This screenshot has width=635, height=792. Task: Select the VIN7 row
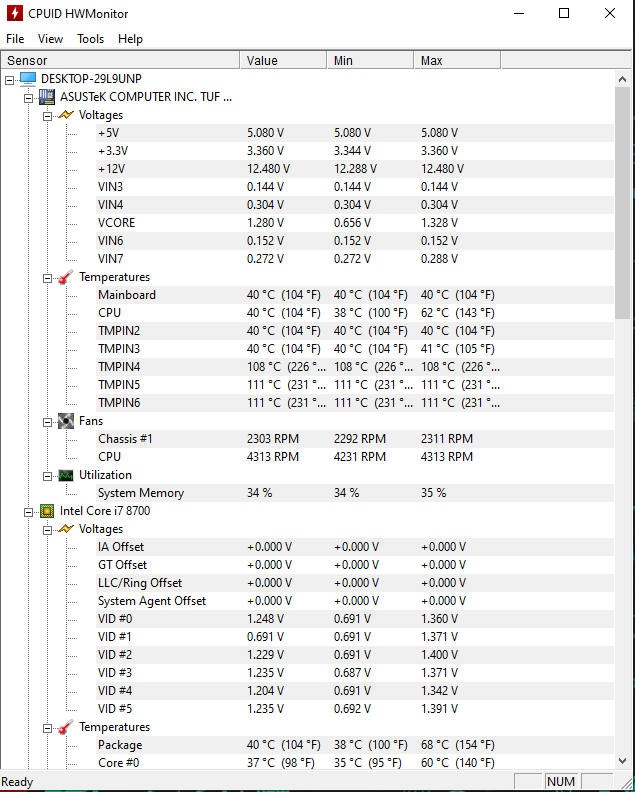click(x=355, y=259)
